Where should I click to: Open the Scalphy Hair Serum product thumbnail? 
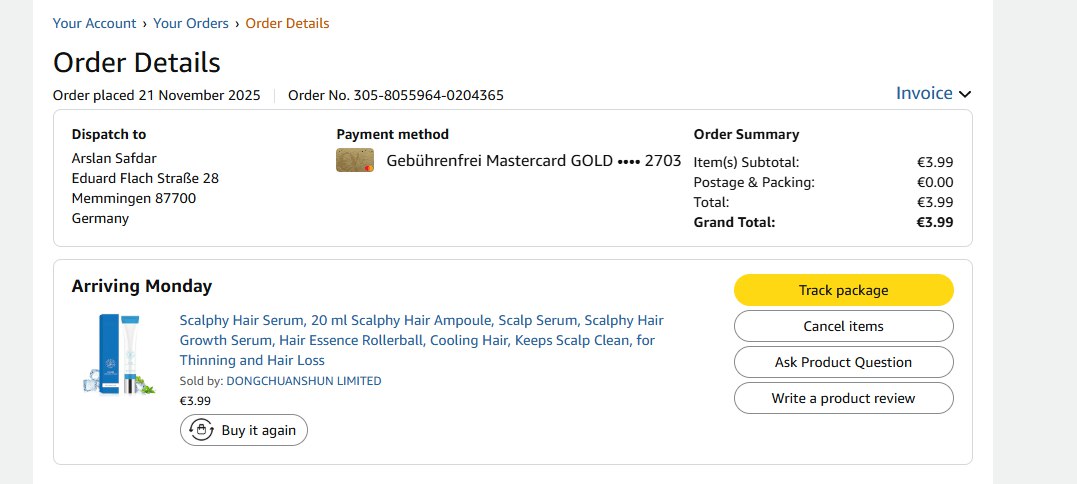tap(117, 353)
